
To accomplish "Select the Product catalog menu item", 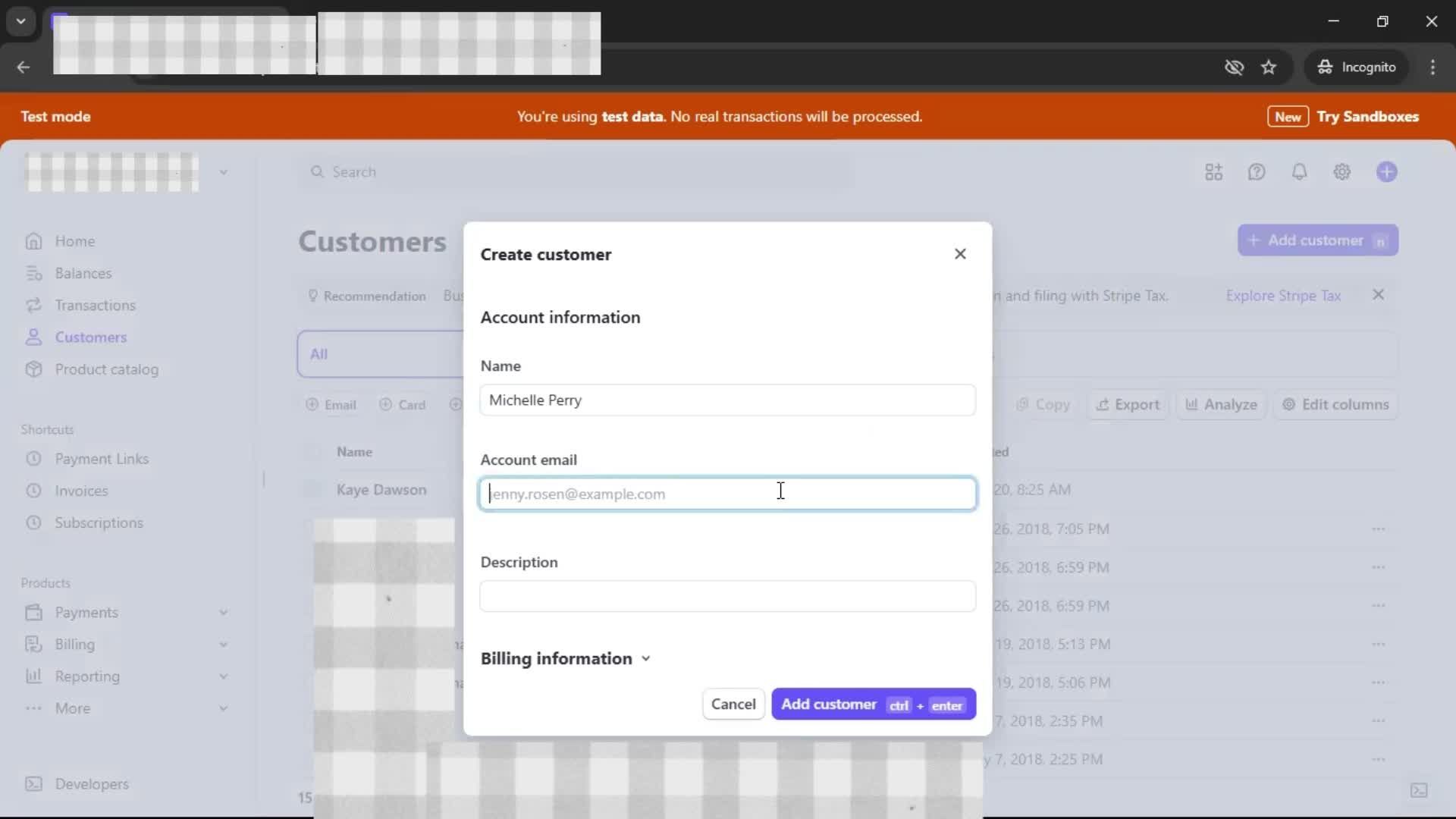I will click(106, 369).
